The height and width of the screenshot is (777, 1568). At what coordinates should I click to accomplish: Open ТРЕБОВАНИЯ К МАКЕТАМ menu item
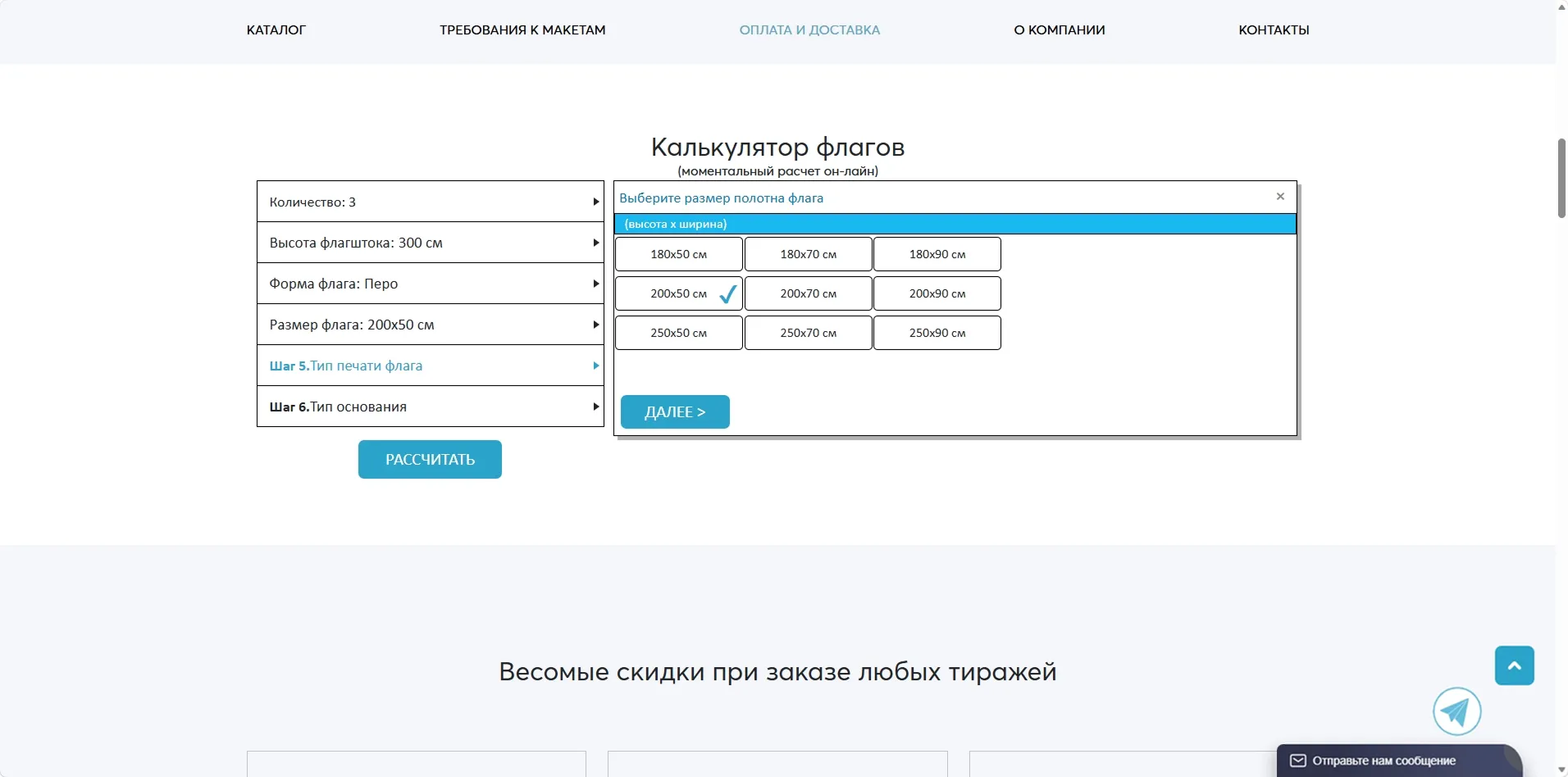tap(522, 30)
